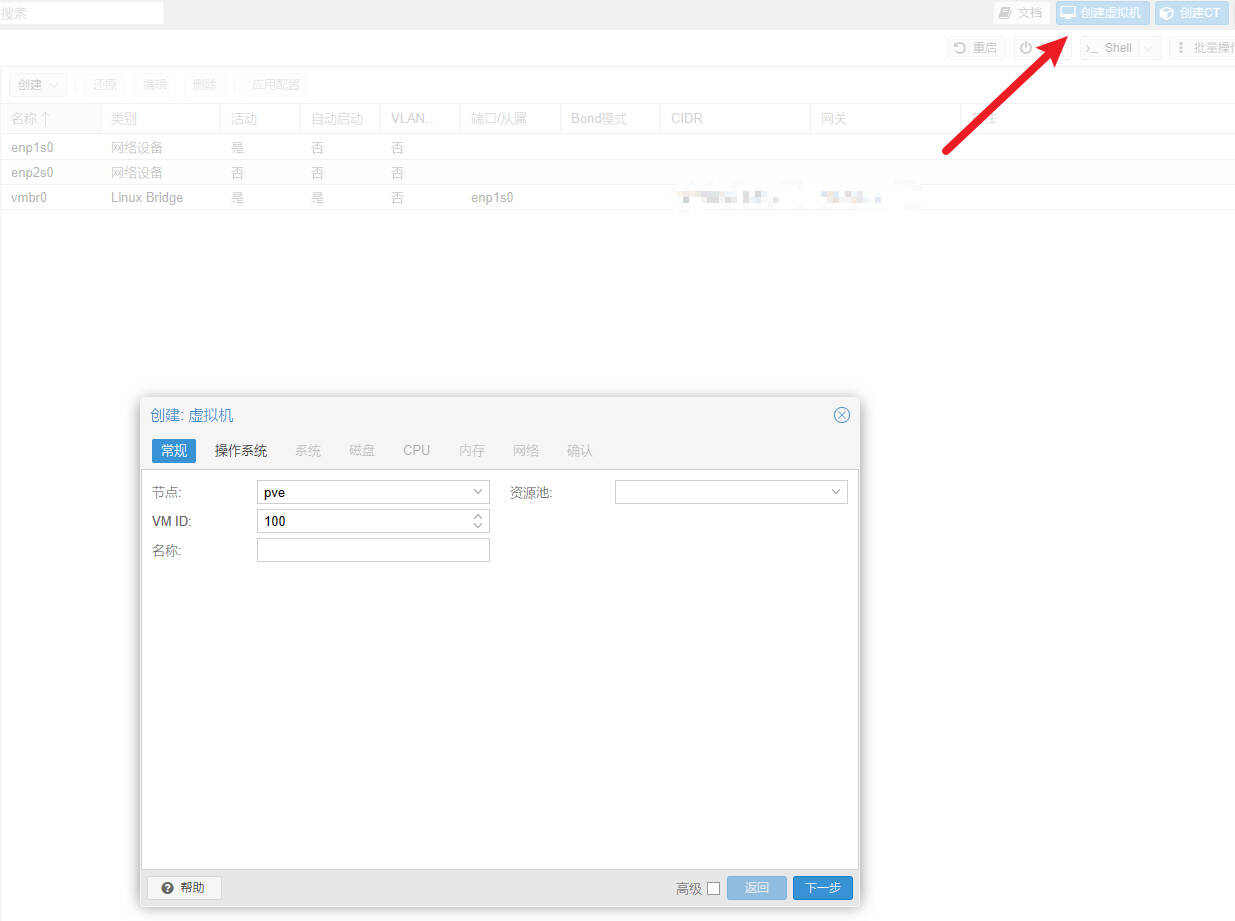Select the enp1s0 network row name
This screenshot has width=1235, height=921.
[x=32, y=147]
